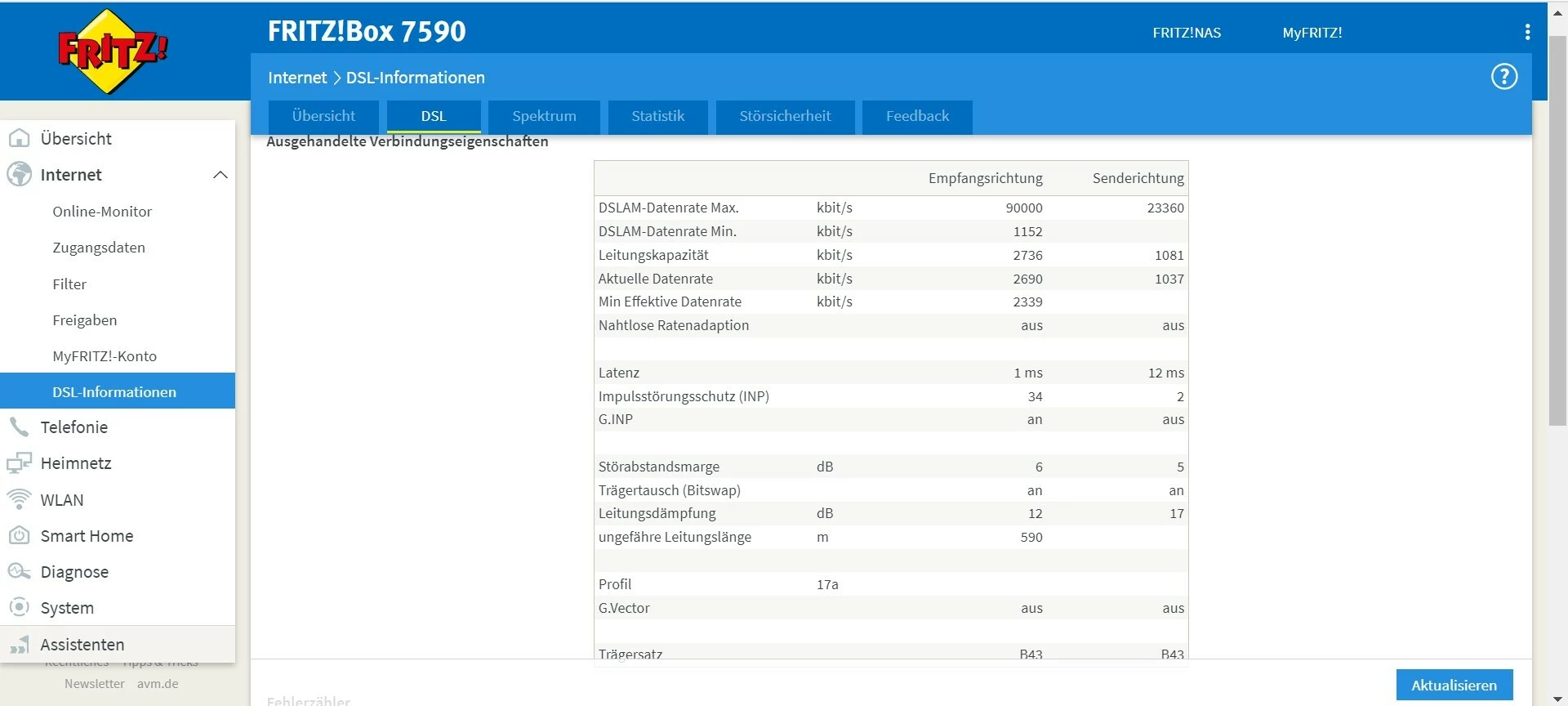Click the FRITZ! logo

tap(113, 51)
